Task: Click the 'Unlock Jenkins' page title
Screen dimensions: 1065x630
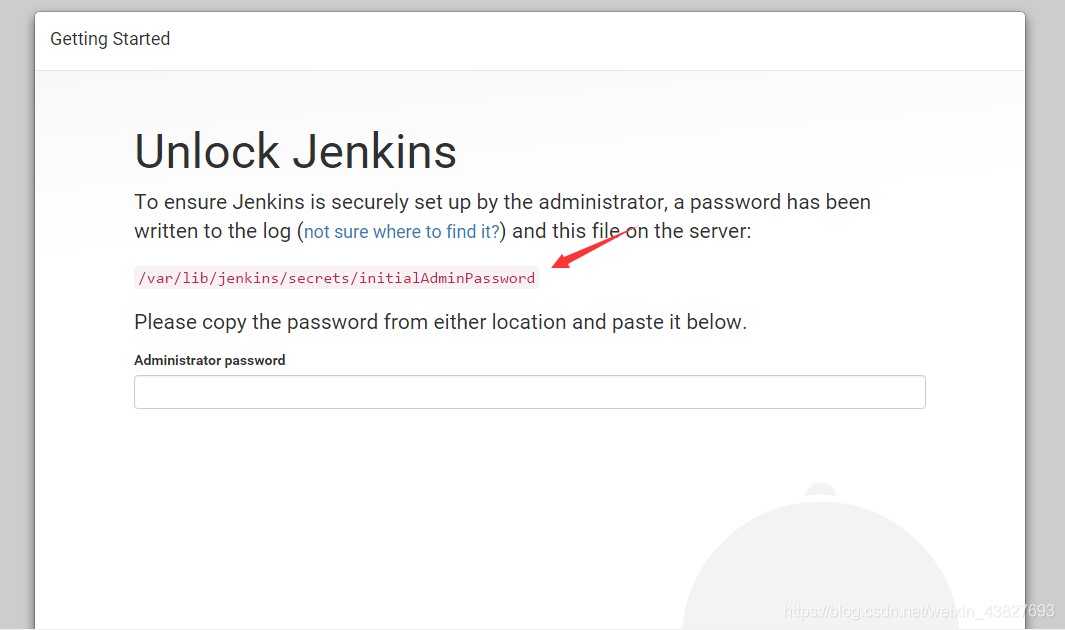Action: click(x=295, y=151)
